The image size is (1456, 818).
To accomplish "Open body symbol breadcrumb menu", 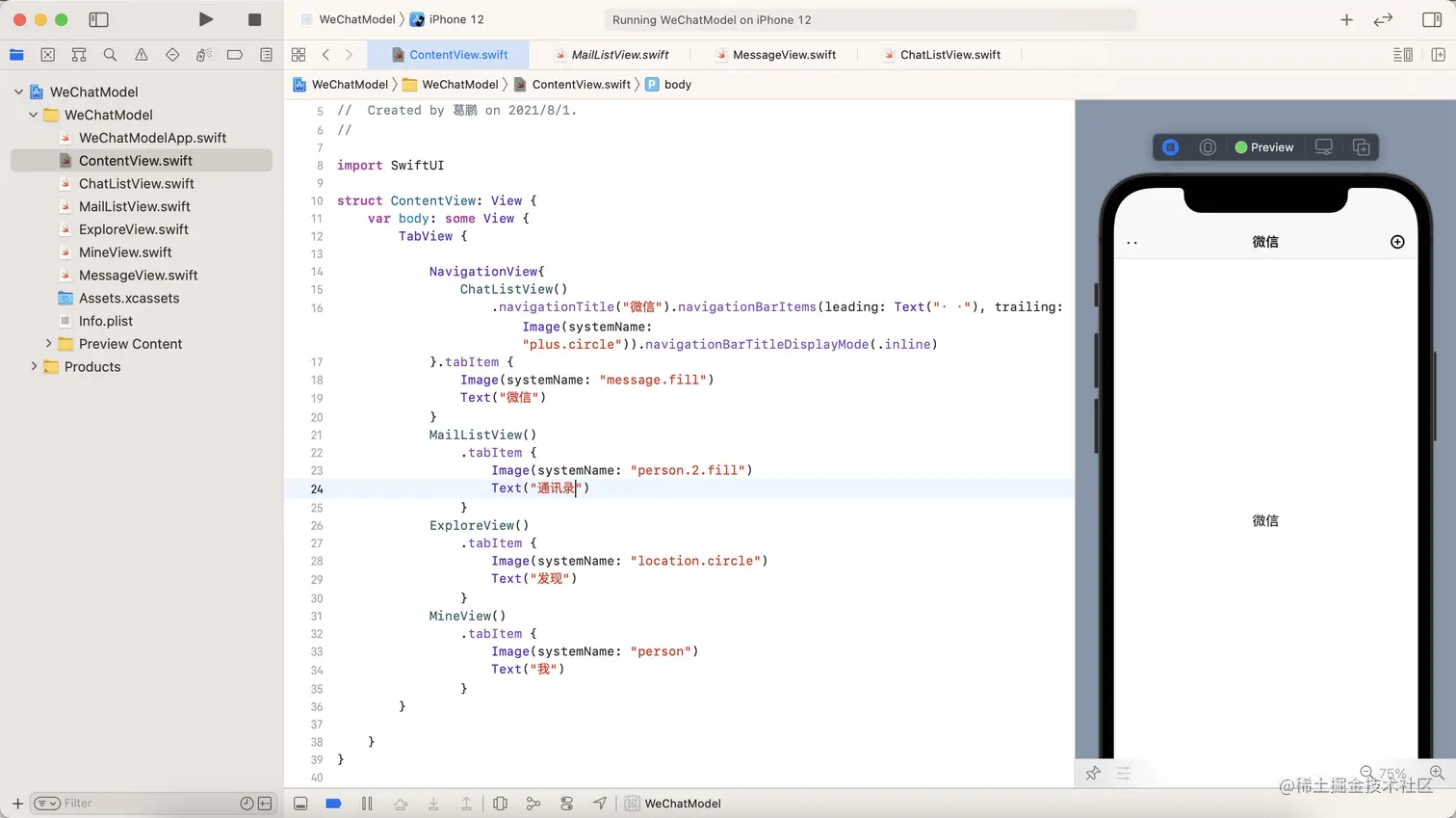I will [668, 85].
